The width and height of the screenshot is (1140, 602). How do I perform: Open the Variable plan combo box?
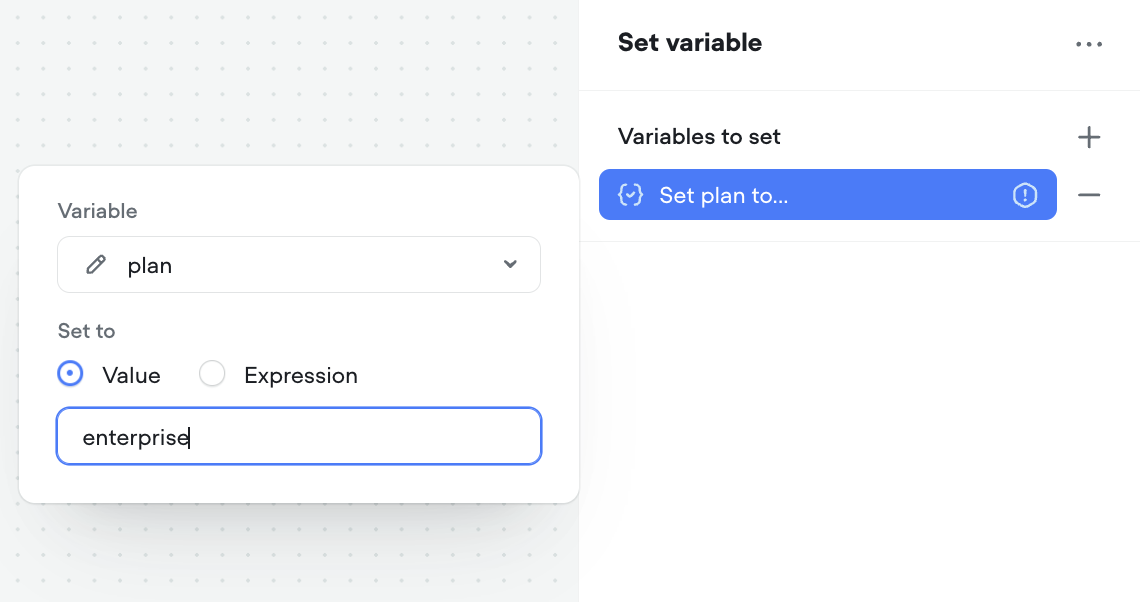pyautogui.click(x=298, y=265)
